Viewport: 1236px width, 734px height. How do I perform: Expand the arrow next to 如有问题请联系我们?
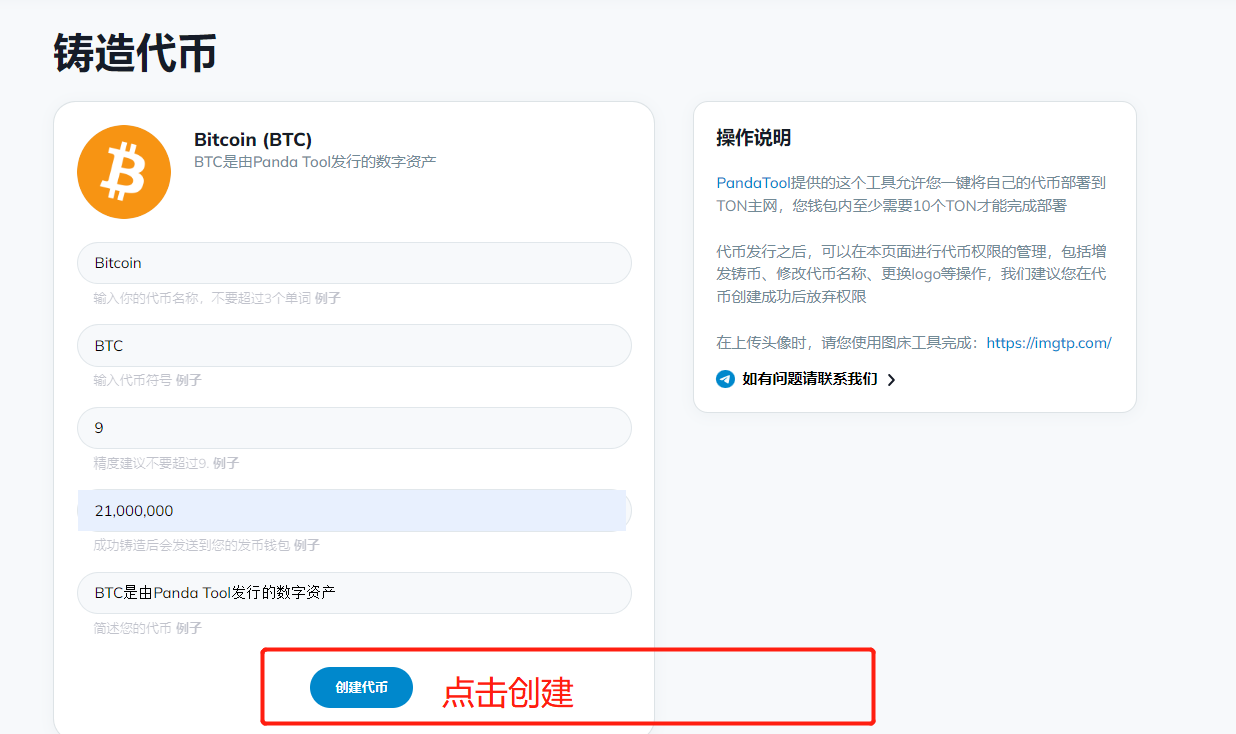[x=891, y=380]
